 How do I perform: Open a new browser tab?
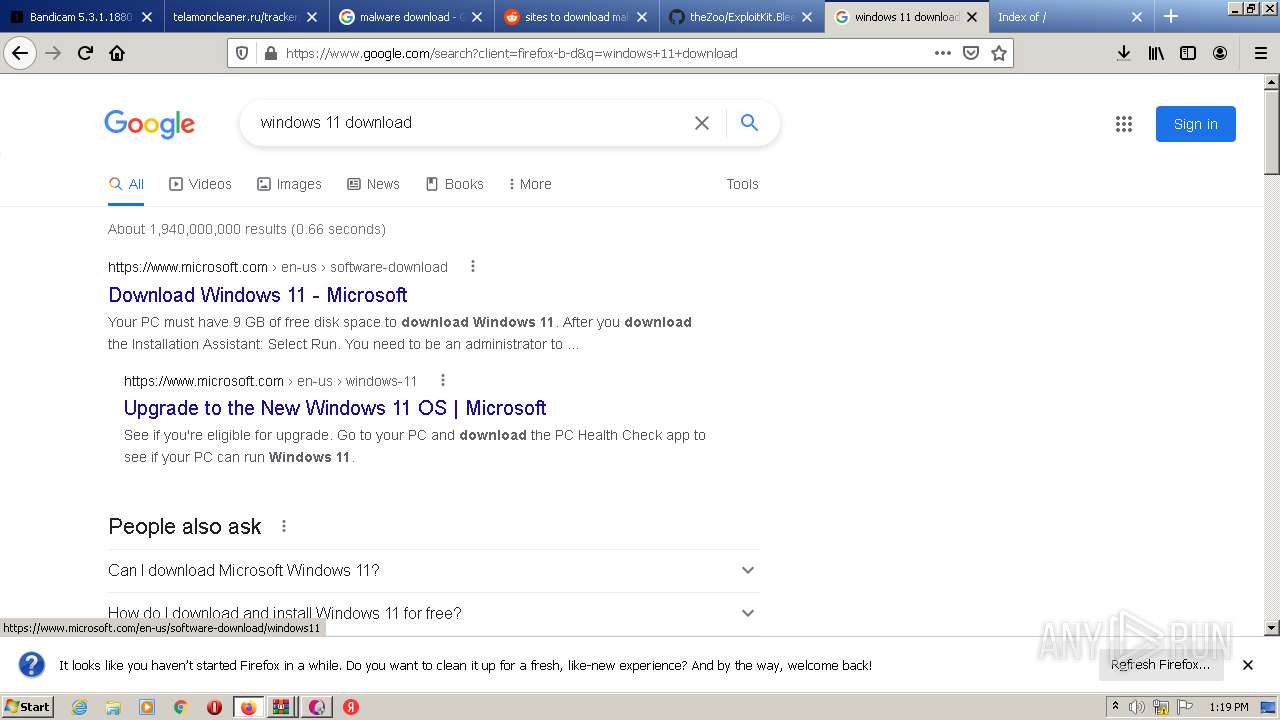[1171, 16]
